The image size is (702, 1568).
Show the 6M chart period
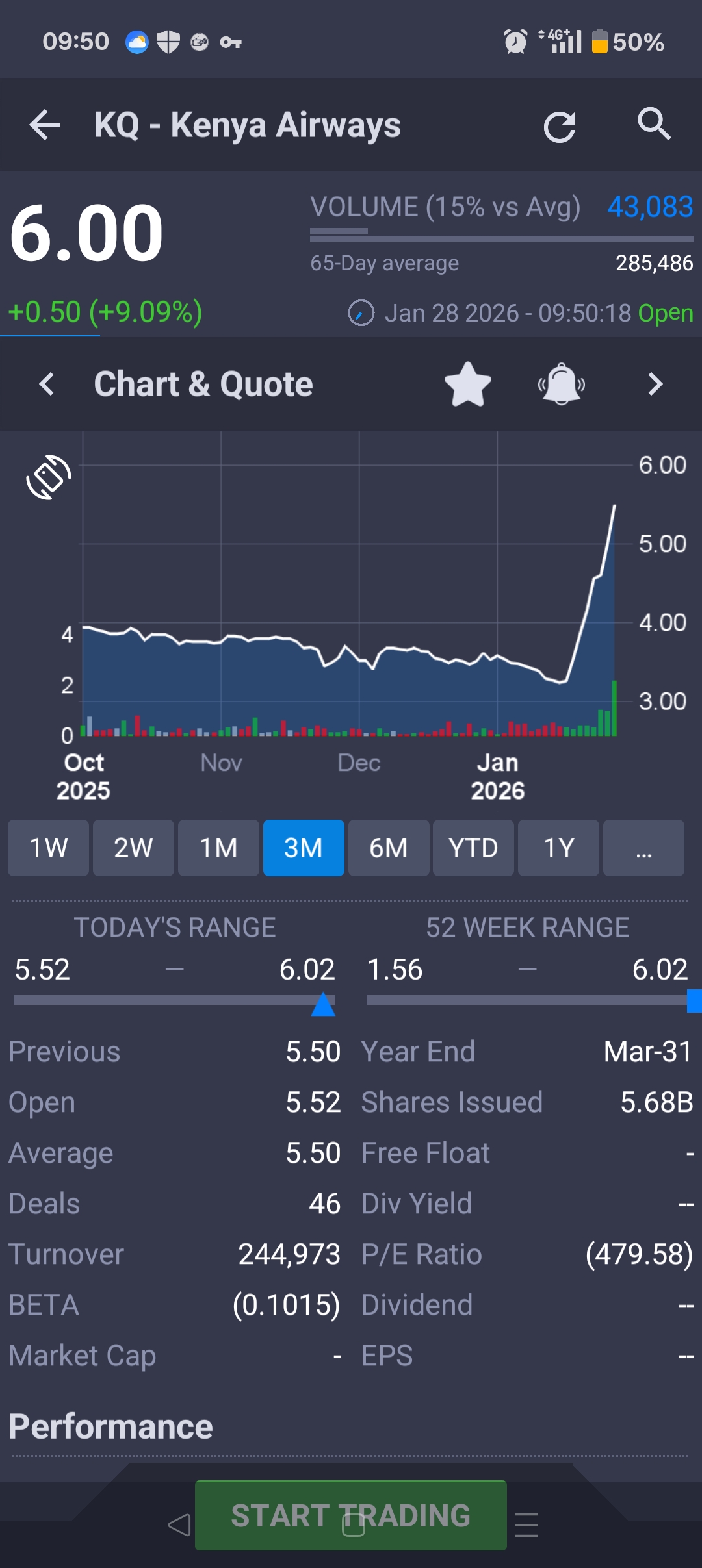tap(389, 848)
